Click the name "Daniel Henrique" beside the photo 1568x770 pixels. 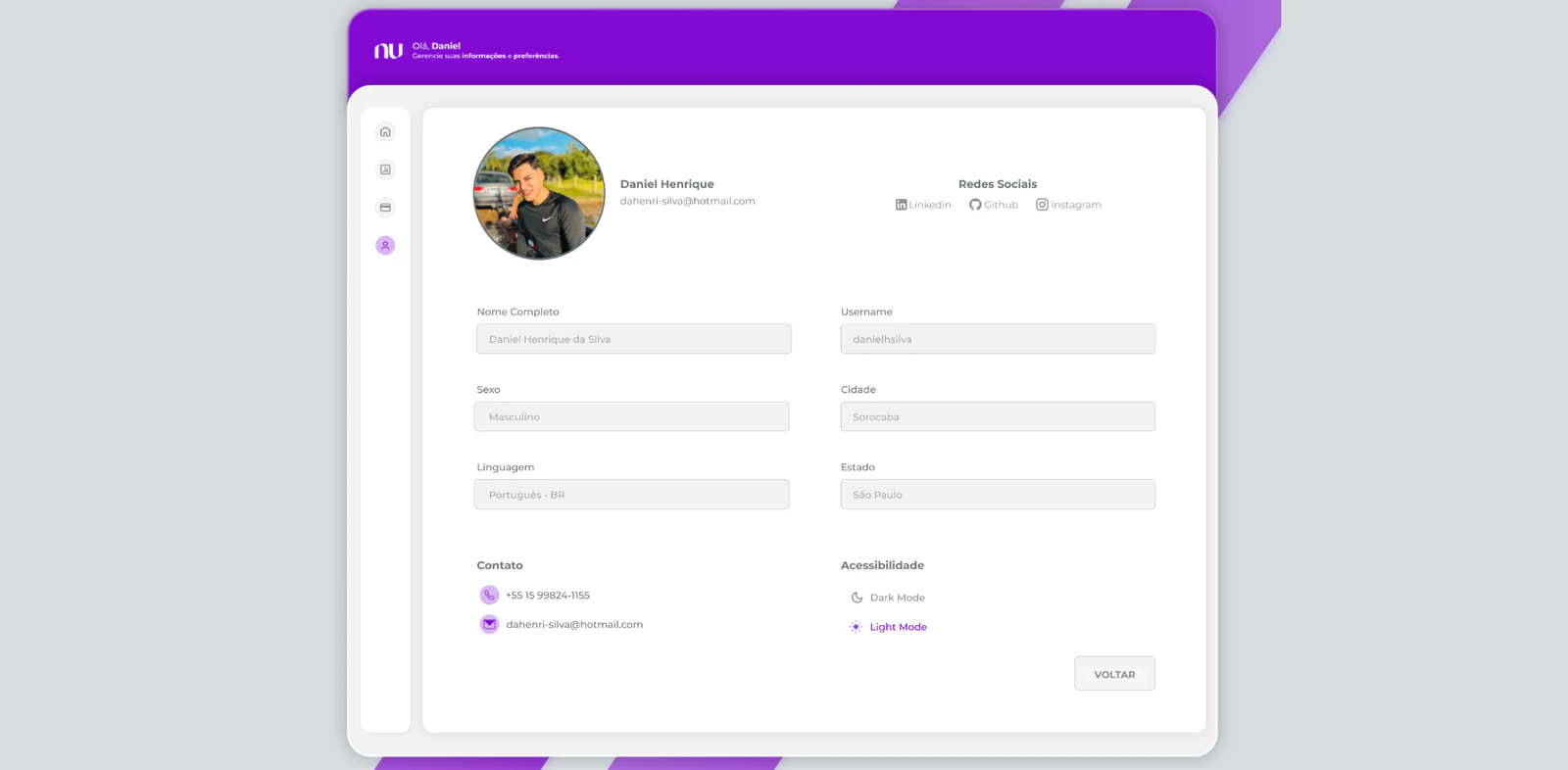pyautogui.click(x=667, y=184)
